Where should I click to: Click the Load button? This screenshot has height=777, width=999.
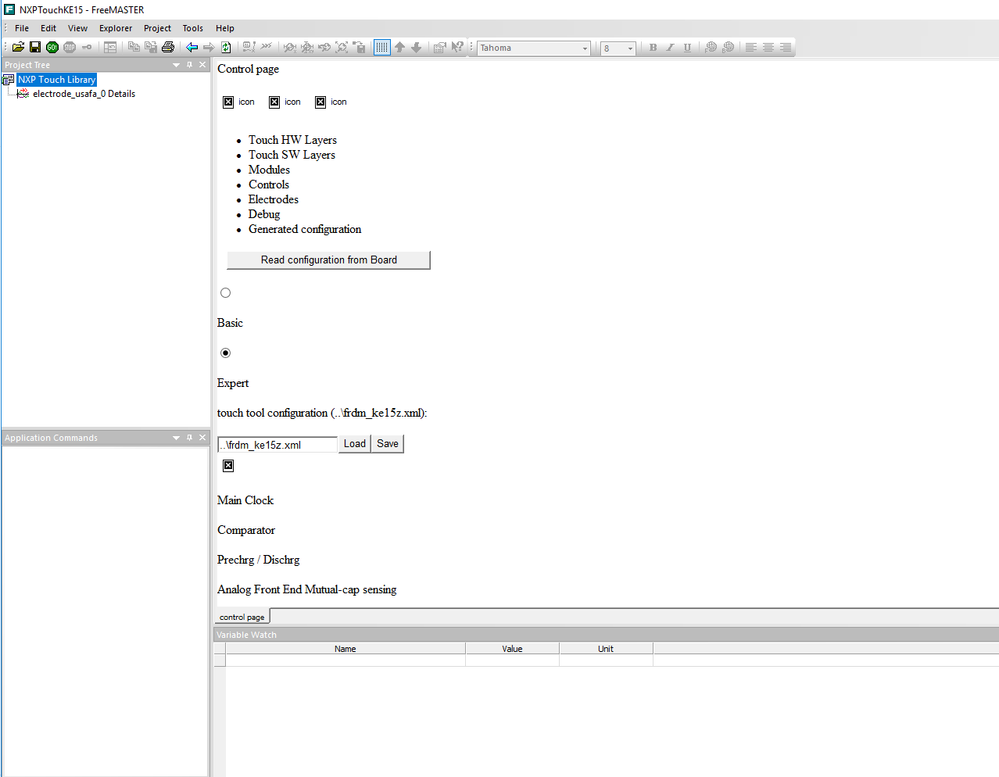pyautogui.click(x=355, y=444)
